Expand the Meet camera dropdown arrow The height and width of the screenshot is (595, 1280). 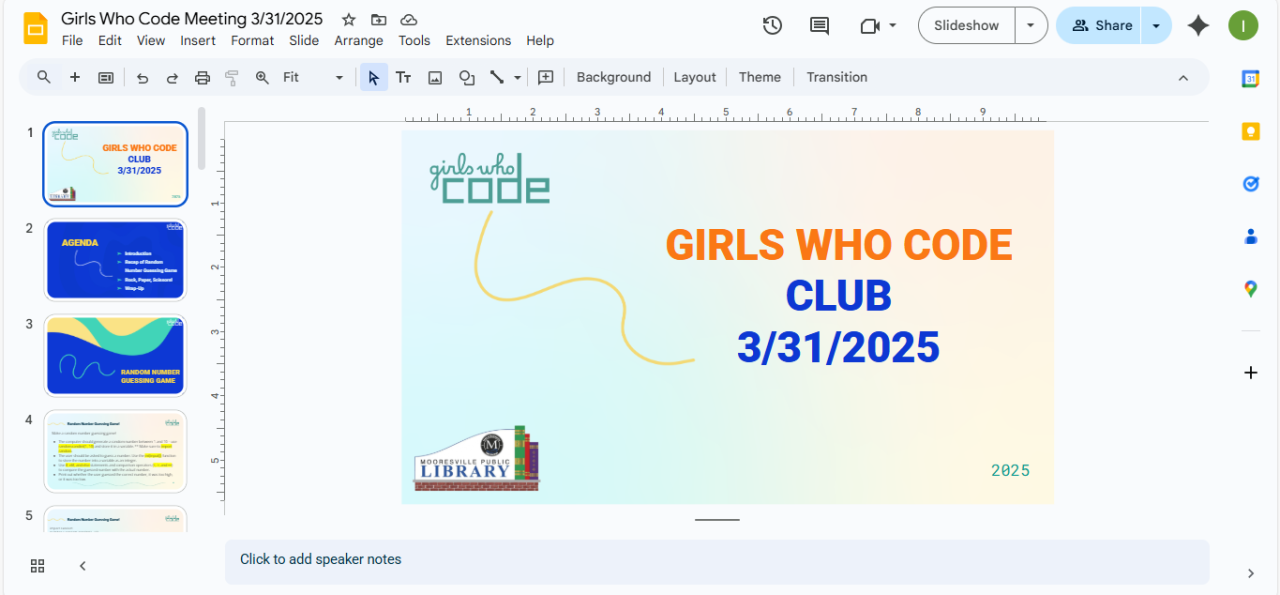[892, 26]
